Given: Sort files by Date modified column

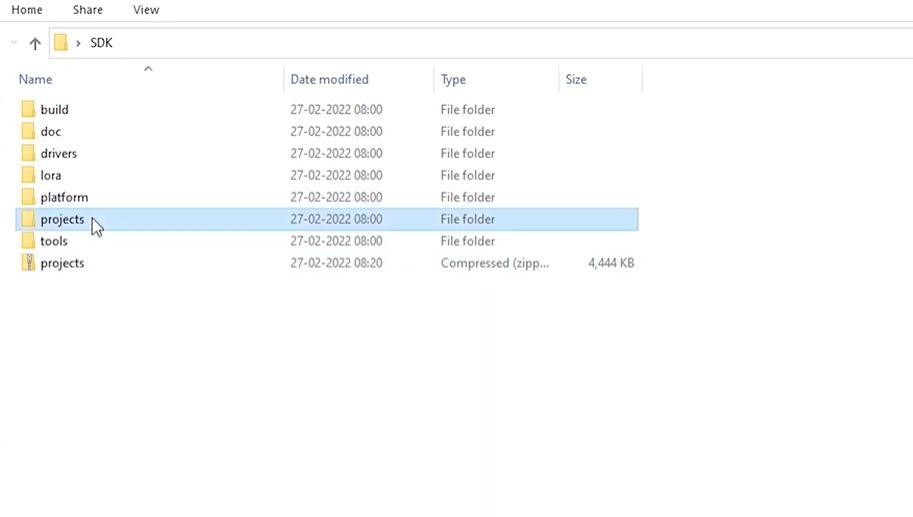Looking at the screenshot, I should [x=330, y=79].
